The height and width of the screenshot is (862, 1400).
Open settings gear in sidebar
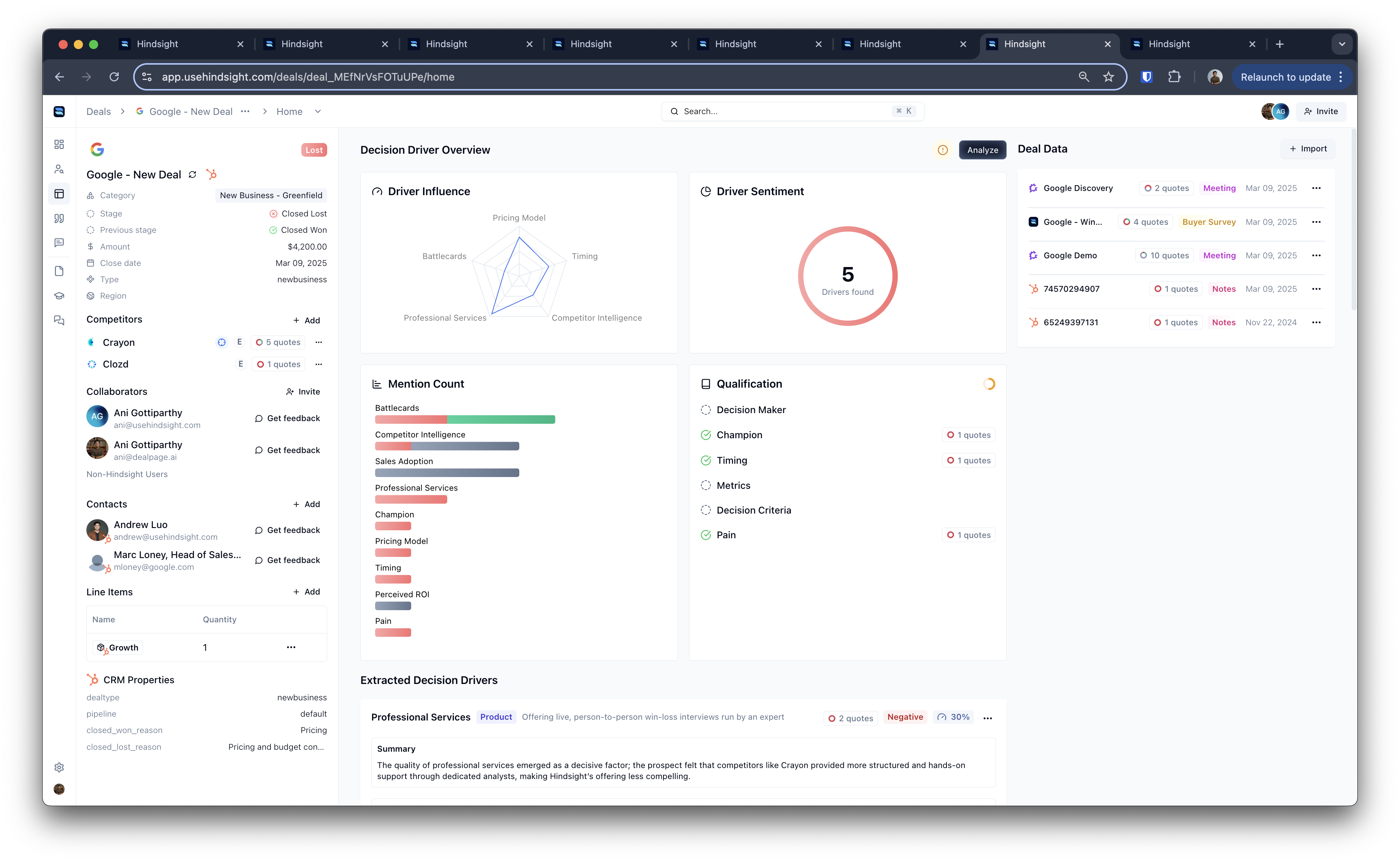pos(59,767)
